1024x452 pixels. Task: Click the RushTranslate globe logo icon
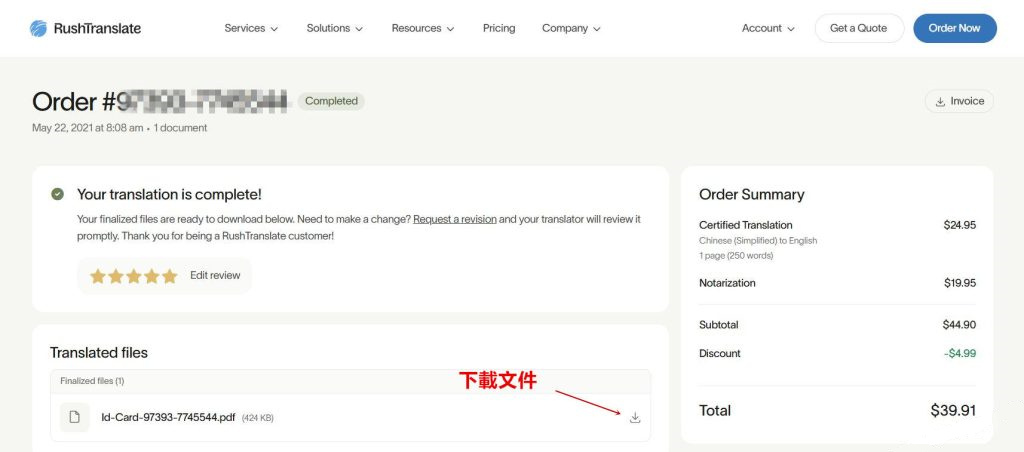(x=39, y=28)
